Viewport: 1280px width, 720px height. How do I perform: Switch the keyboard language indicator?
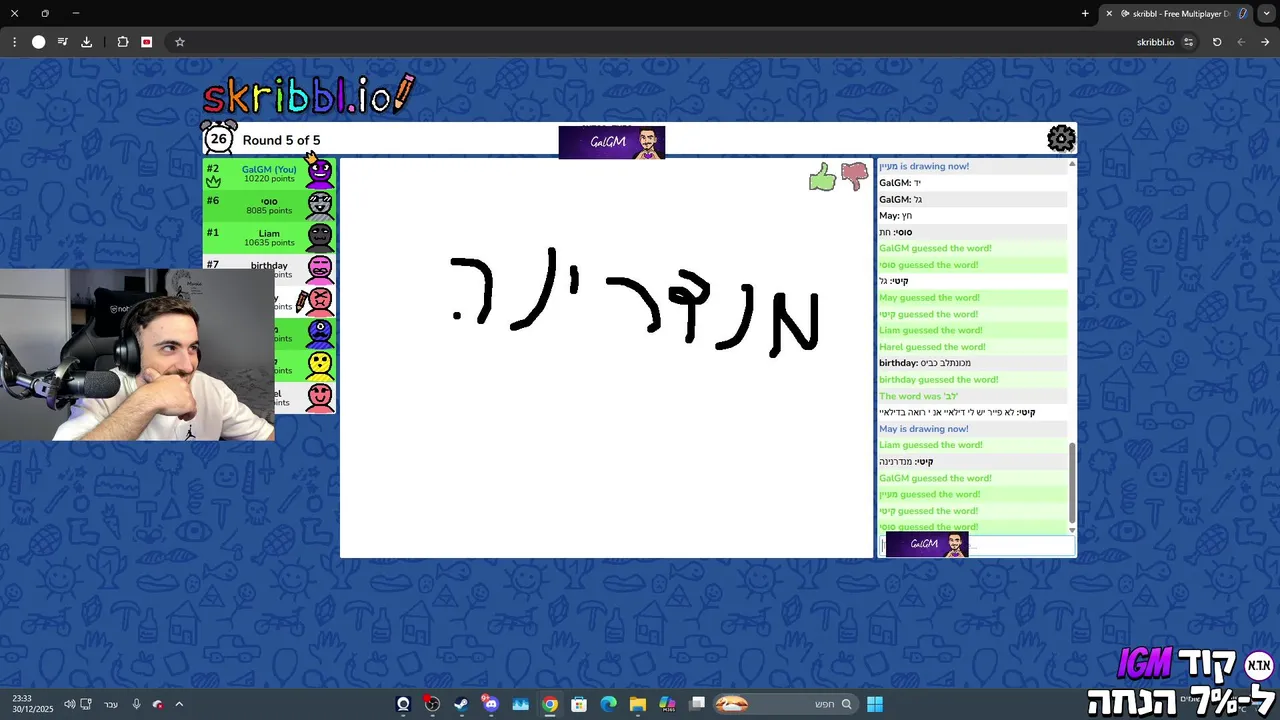tap(111, 704)
